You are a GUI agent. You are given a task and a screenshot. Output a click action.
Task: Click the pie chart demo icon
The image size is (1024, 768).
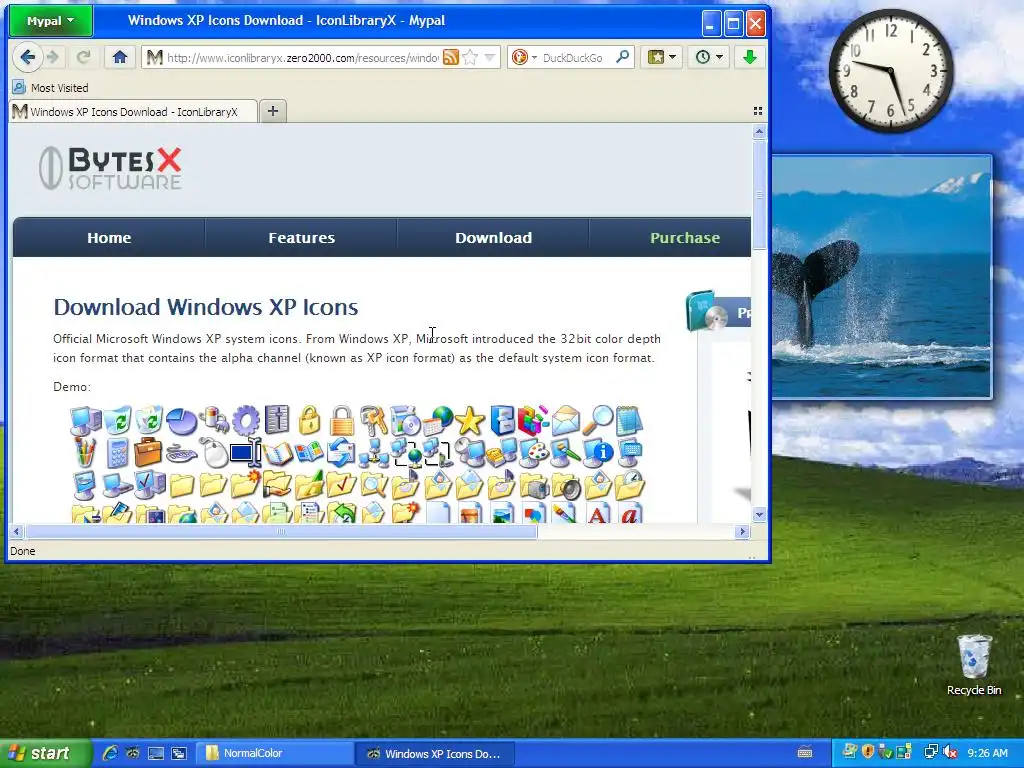coord(182,421)
